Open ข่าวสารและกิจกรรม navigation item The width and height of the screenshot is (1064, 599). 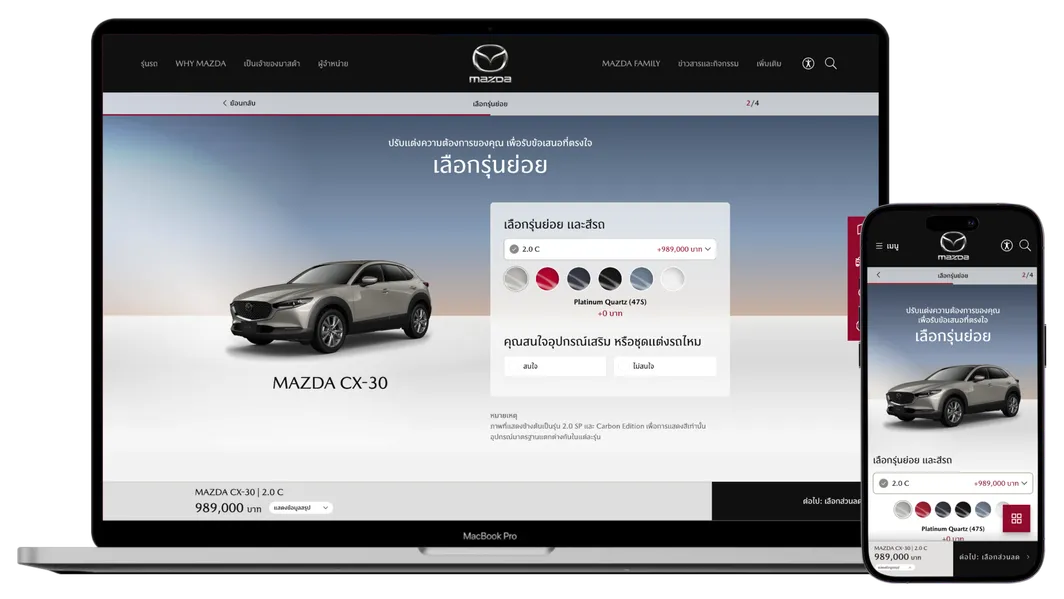708,64
